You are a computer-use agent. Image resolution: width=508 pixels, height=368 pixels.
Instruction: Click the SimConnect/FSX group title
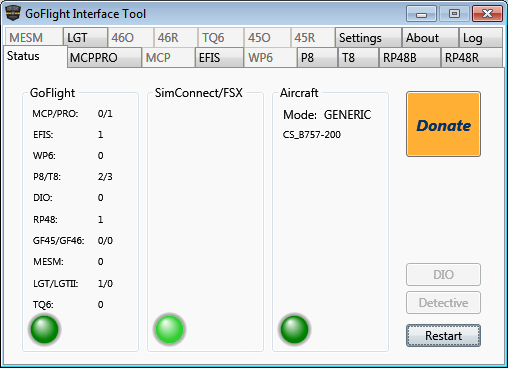pyautogui.click(x=199, y=93)
